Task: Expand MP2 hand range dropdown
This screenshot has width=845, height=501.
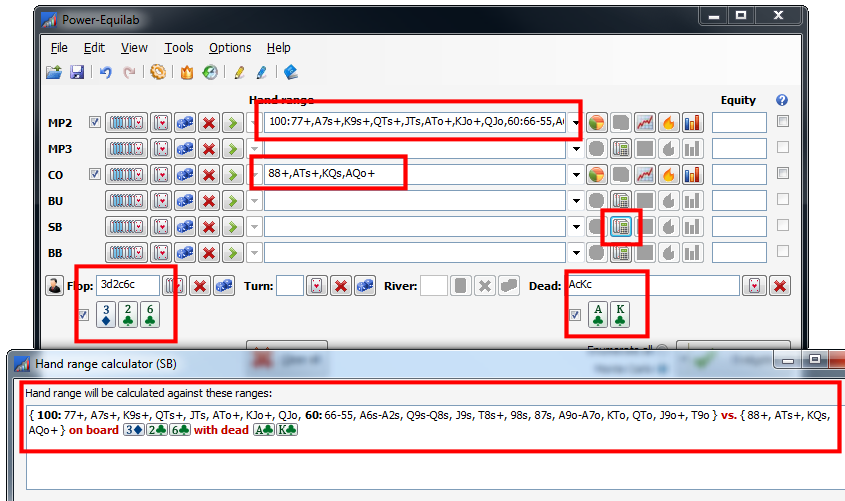Action: [x=576, y=123]
